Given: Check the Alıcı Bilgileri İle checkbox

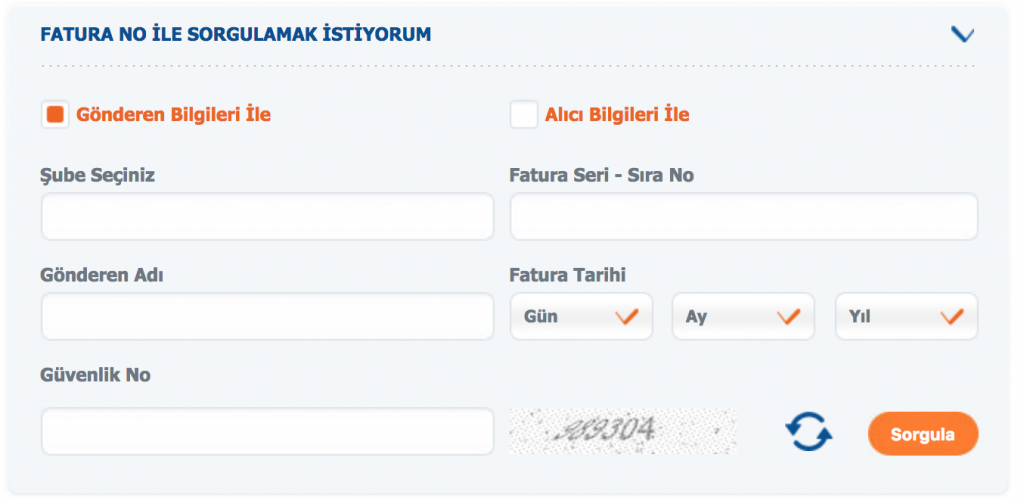Looking at the screenshot, I should 524,115.
